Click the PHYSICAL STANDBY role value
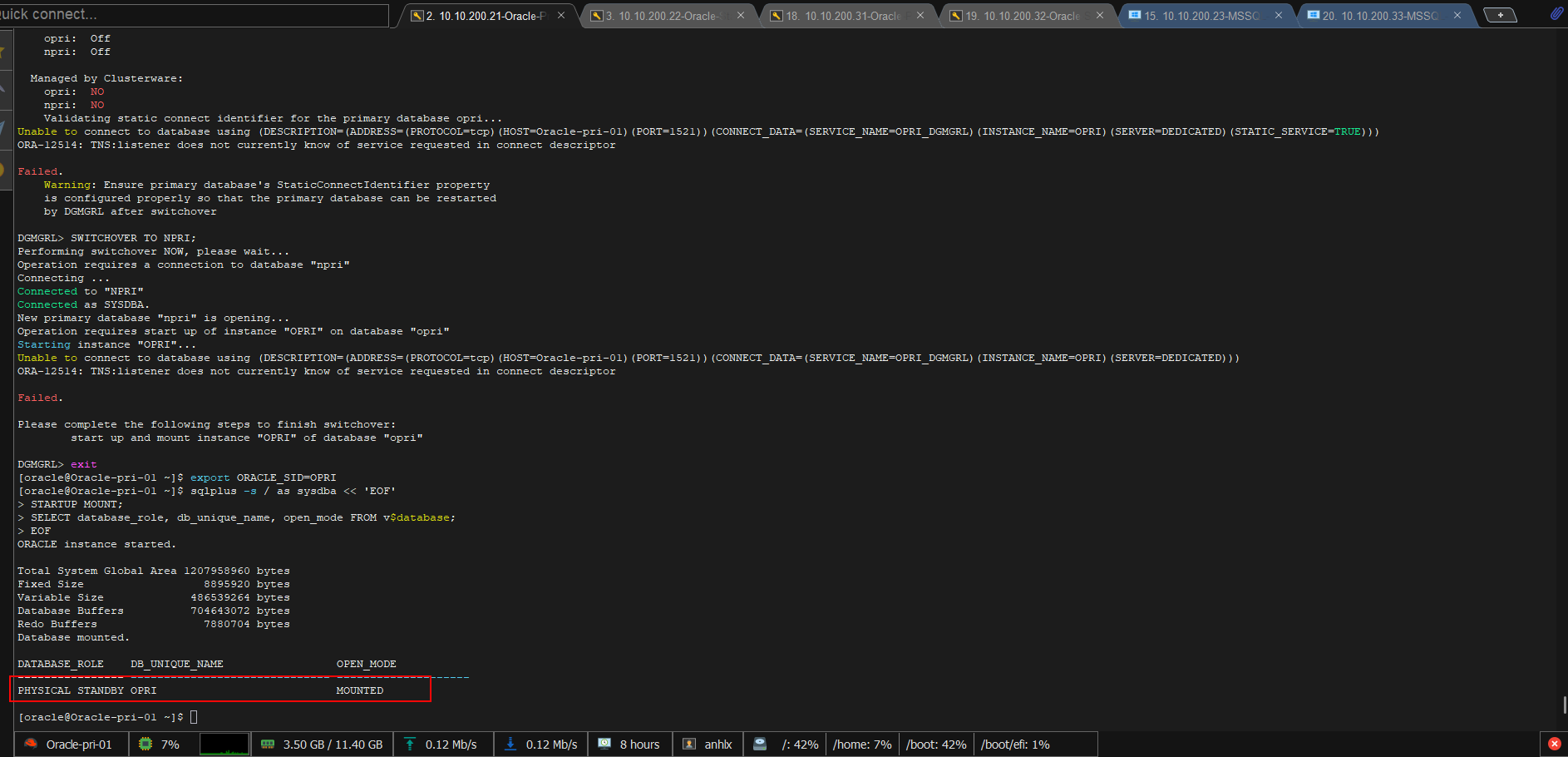 (71, 690)
